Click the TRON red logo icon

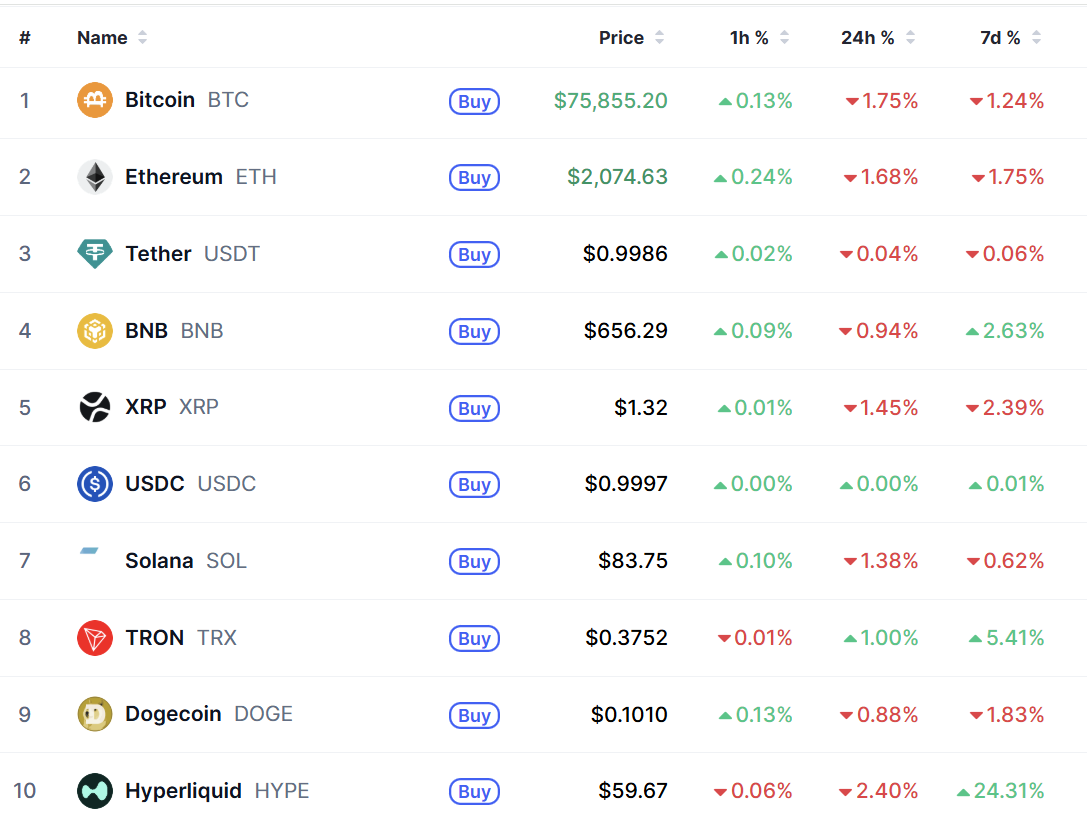(95, 638)
